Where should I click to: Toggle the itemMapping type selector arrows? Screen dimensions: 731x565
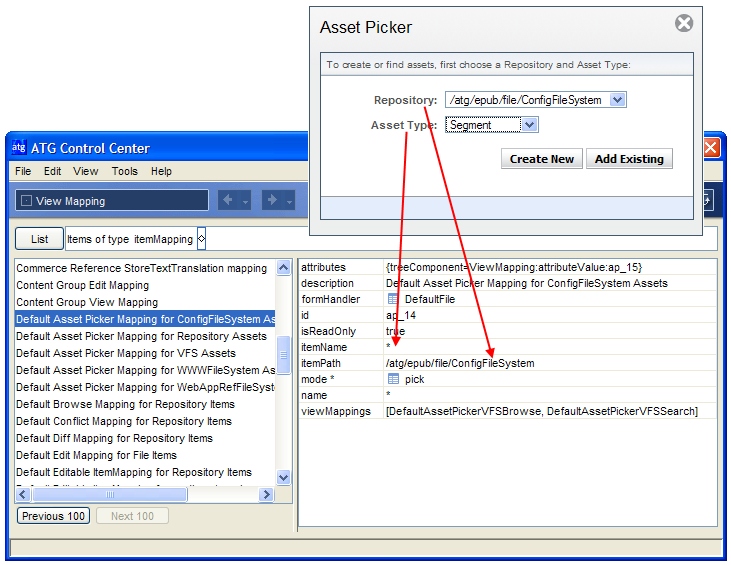tap(201, 239)
